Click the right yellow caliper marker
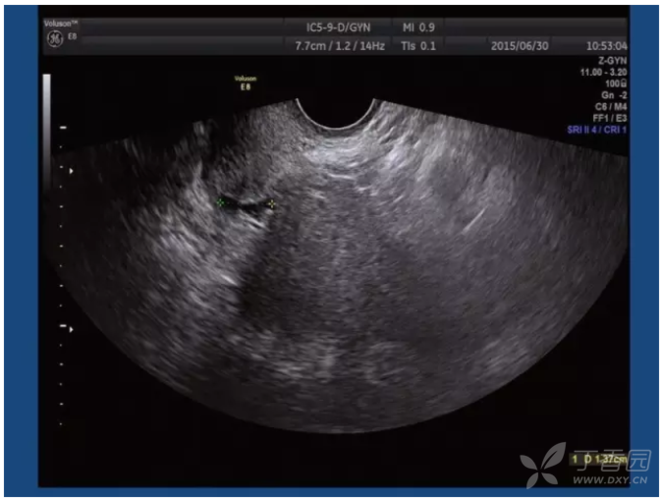 pyautogui.click(x=271, y=204)
